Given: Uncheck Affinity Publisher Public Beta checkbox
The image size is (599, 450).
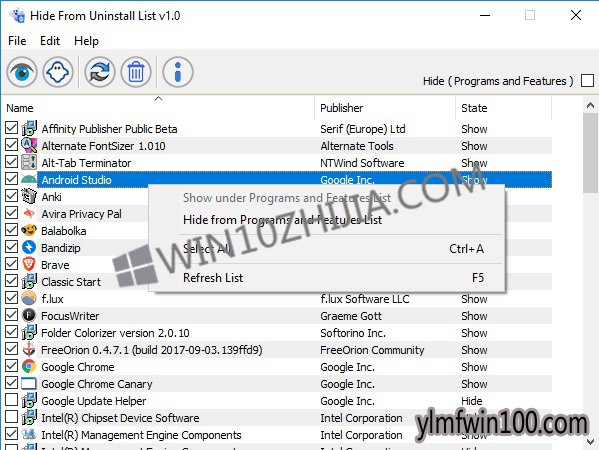Looking at the screenshot, I should 11,128.
